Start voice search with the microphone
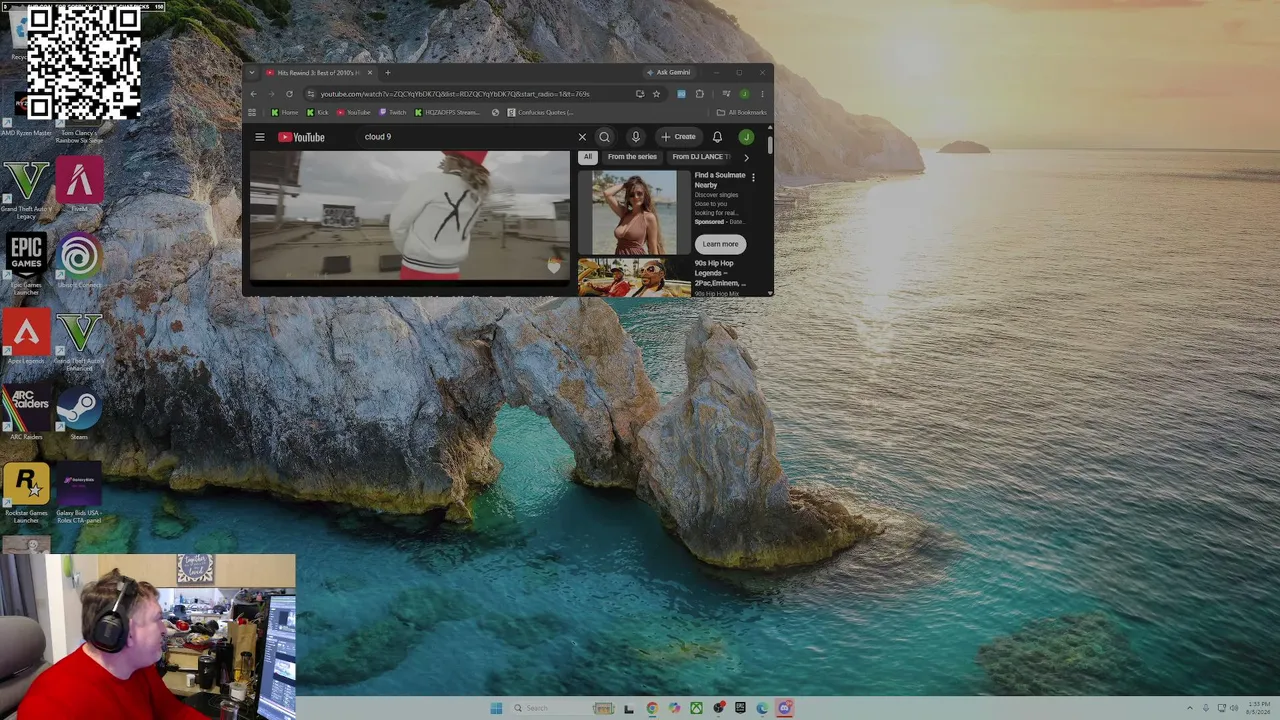The width and height of the screenshot is (1280, 720). (635, 137)
